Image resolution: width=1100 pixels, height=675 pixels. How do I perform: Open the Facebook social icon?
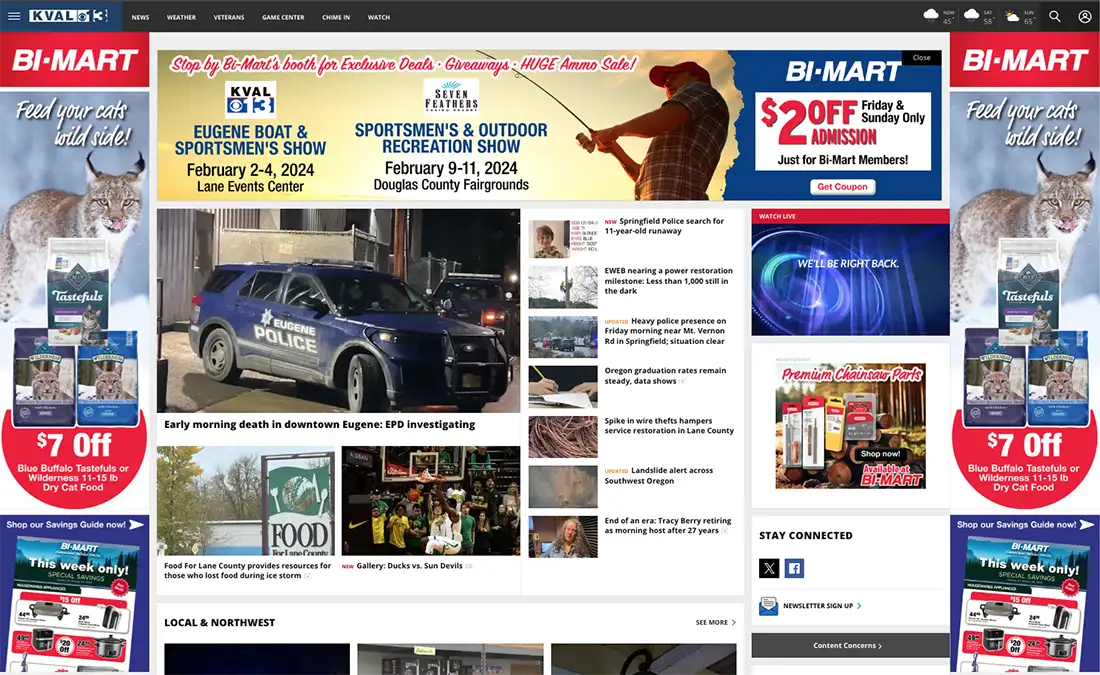794,568
